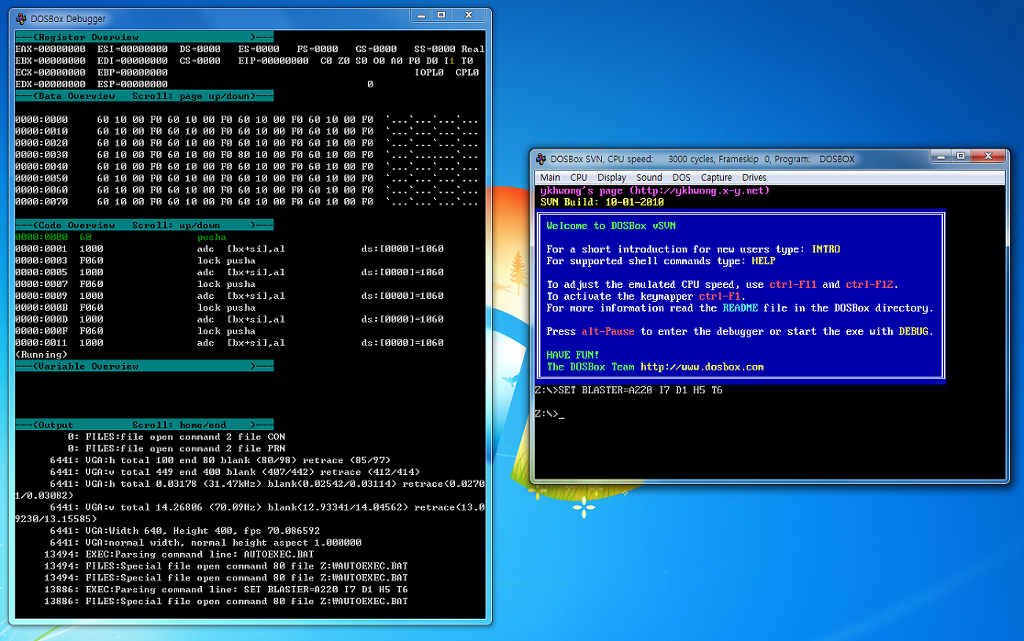Open the Capture menu
This screenshot has width=1024, height=641.
pos(716,177)
